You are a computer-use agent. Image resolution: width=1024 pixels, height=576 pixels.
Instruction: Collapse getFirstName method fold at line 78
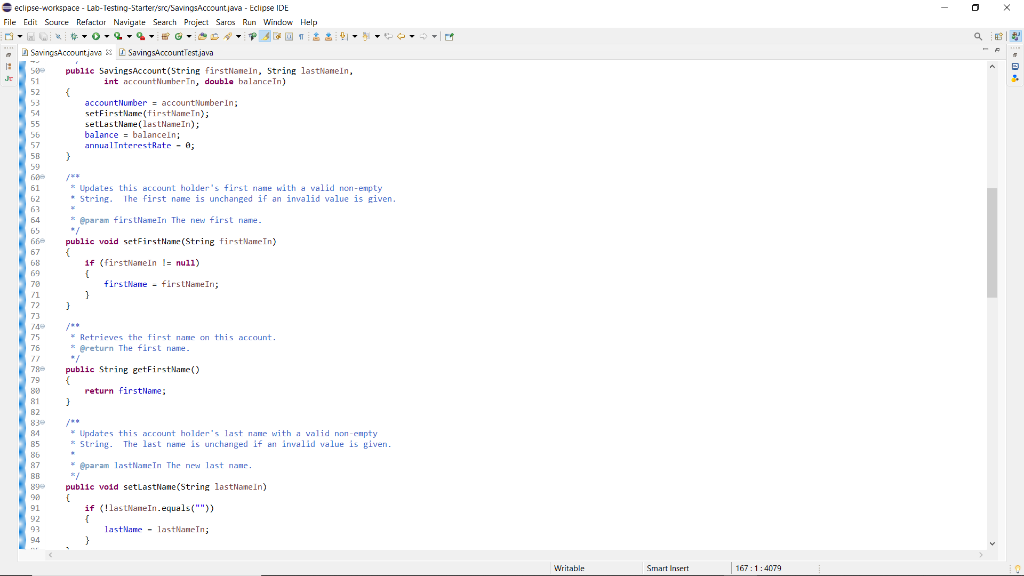click(43, 369)
